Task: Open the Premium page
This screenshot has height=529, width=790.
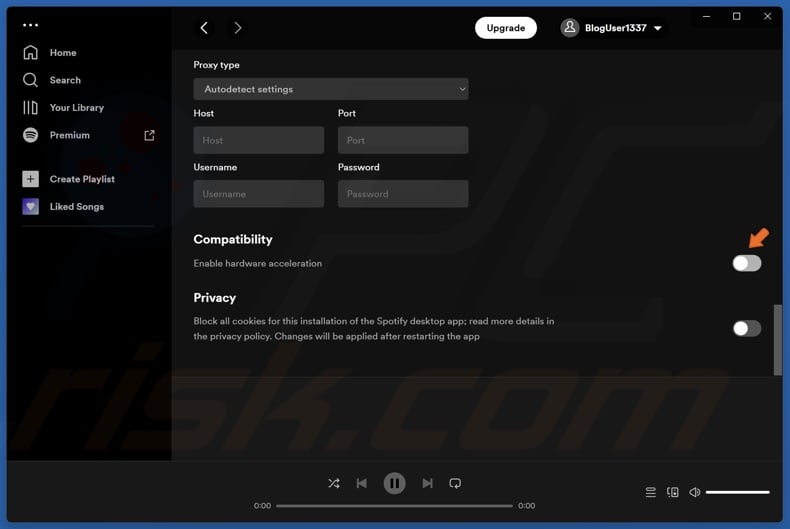Action: point(70,135)
